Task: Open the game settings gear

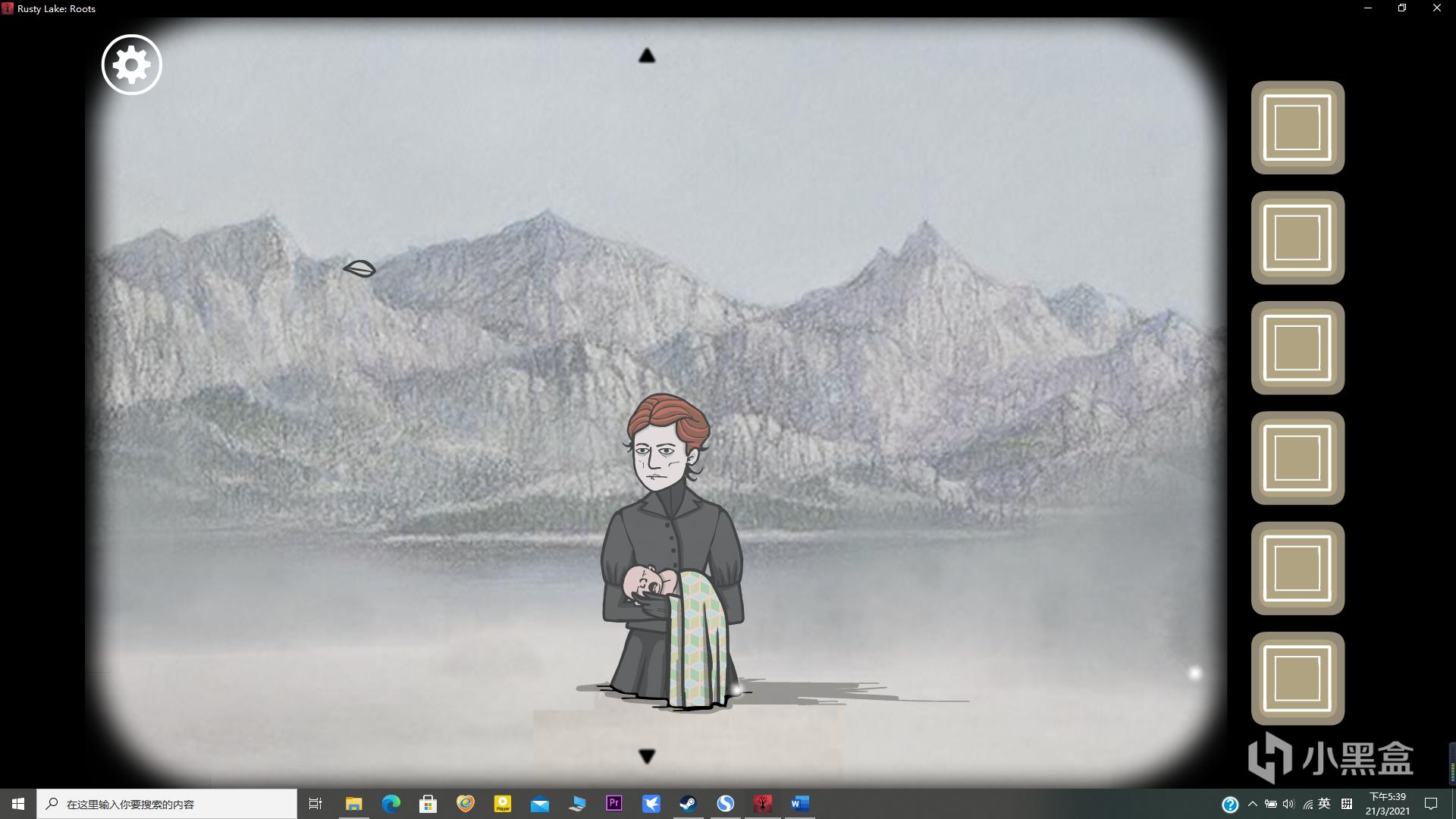Action: click(x=131, y=64)
